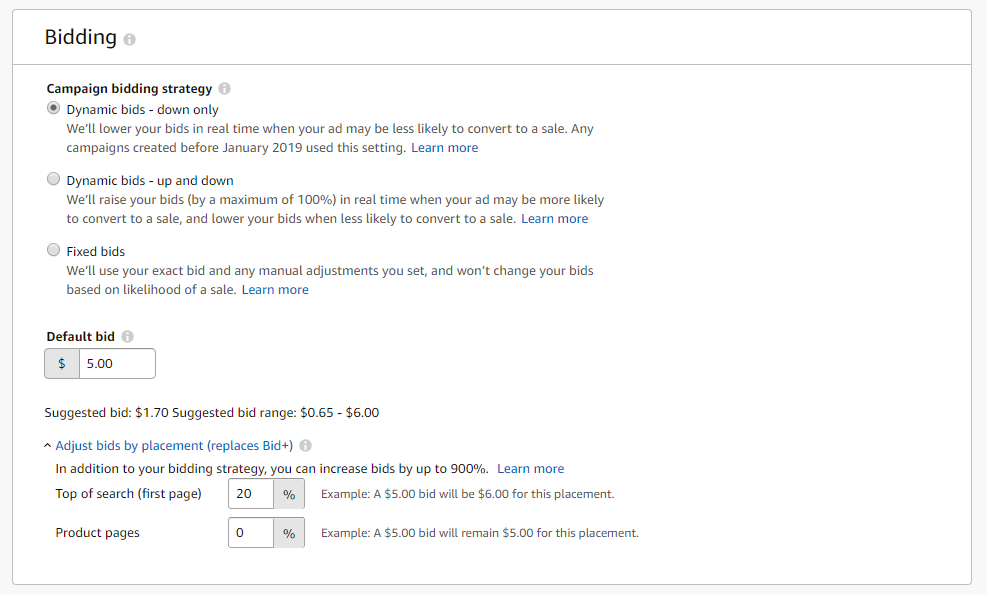Click info icon beside Campaign bidding strategy
The width and height of the screenshot is (987, 595).
tap(224, 89)
